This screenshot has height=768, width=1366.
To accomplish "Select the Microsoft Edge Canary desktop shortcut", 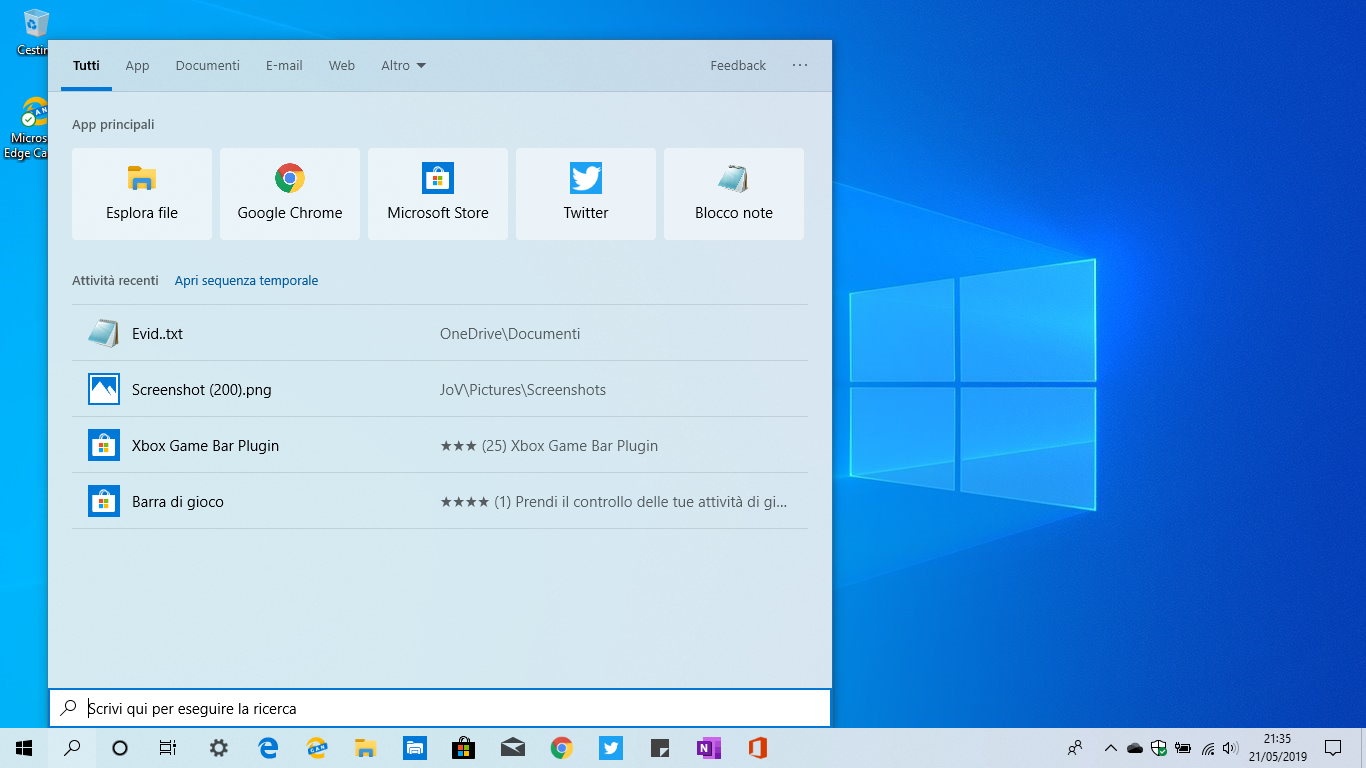I will tap(28, 128).
